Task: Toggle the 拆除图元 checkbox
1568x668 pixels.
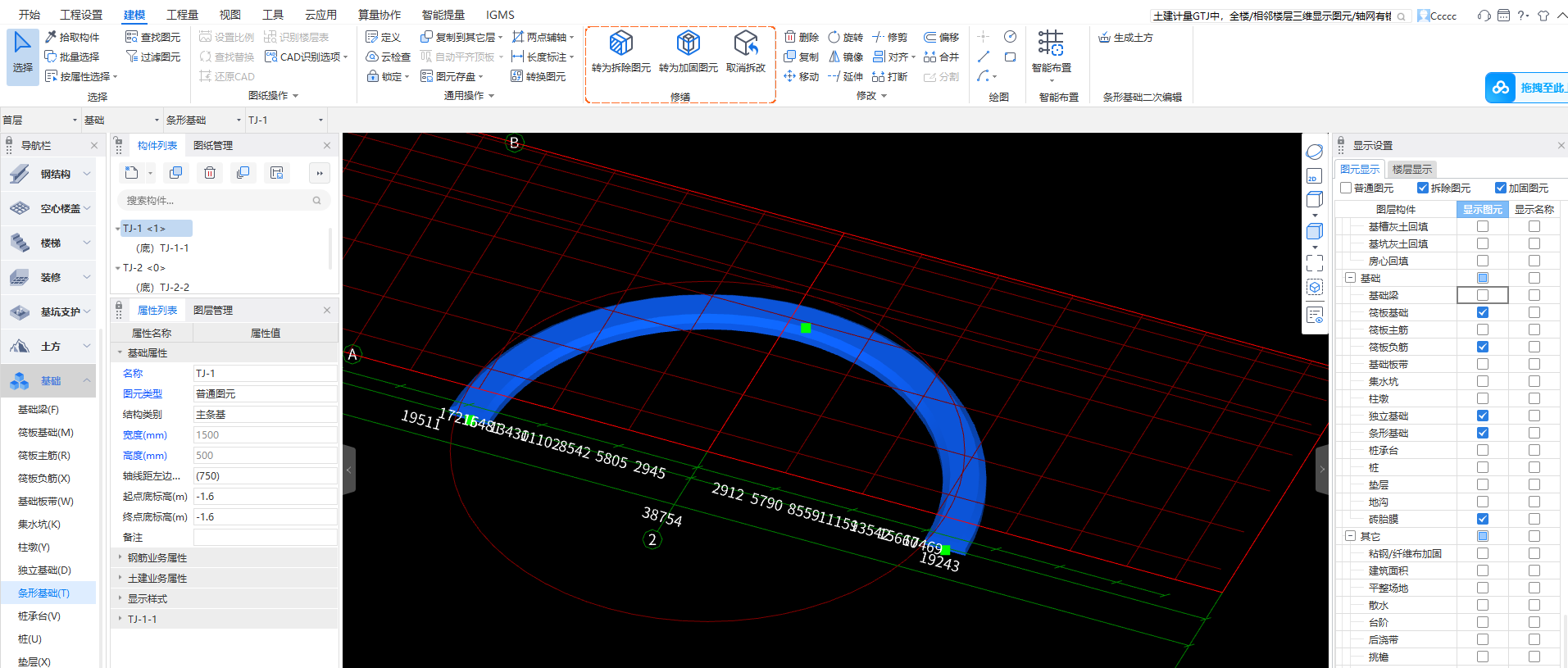Action: [1423, 189]
